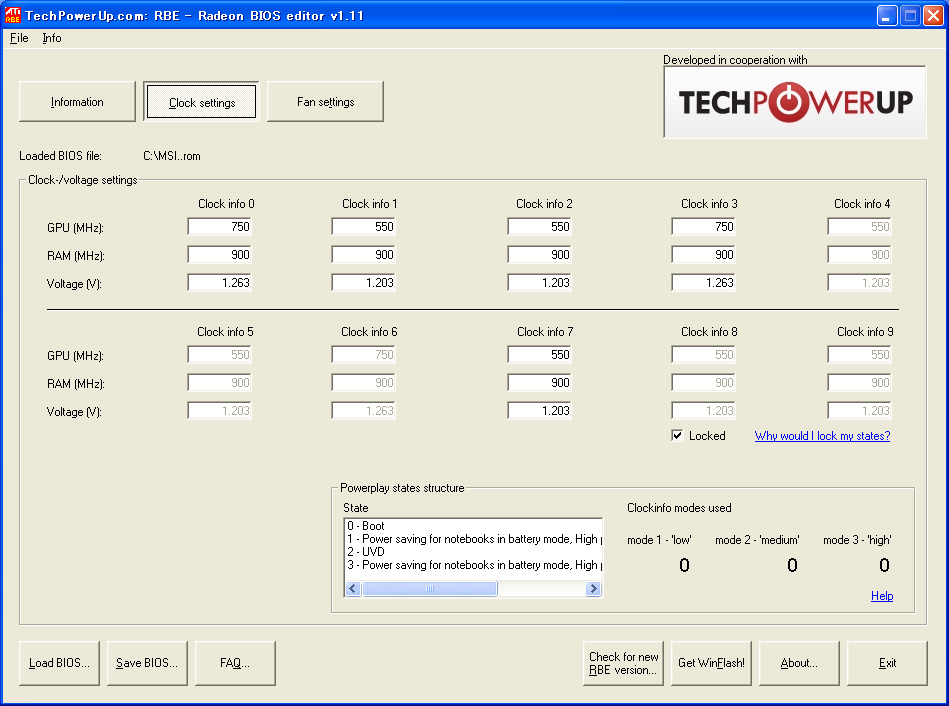This screenshot has height=706, width=949.
Task: Switch to the Fan settings tab
Action: 325,102
